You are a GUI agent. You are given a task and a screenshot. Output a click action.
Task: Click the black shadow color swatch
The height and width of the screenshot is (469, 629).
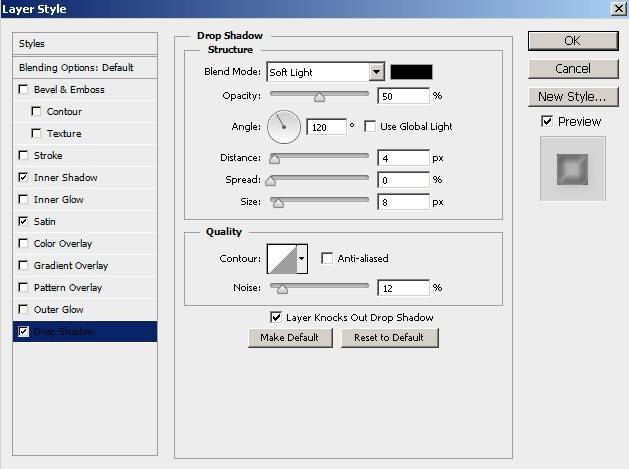coord(412,72)
